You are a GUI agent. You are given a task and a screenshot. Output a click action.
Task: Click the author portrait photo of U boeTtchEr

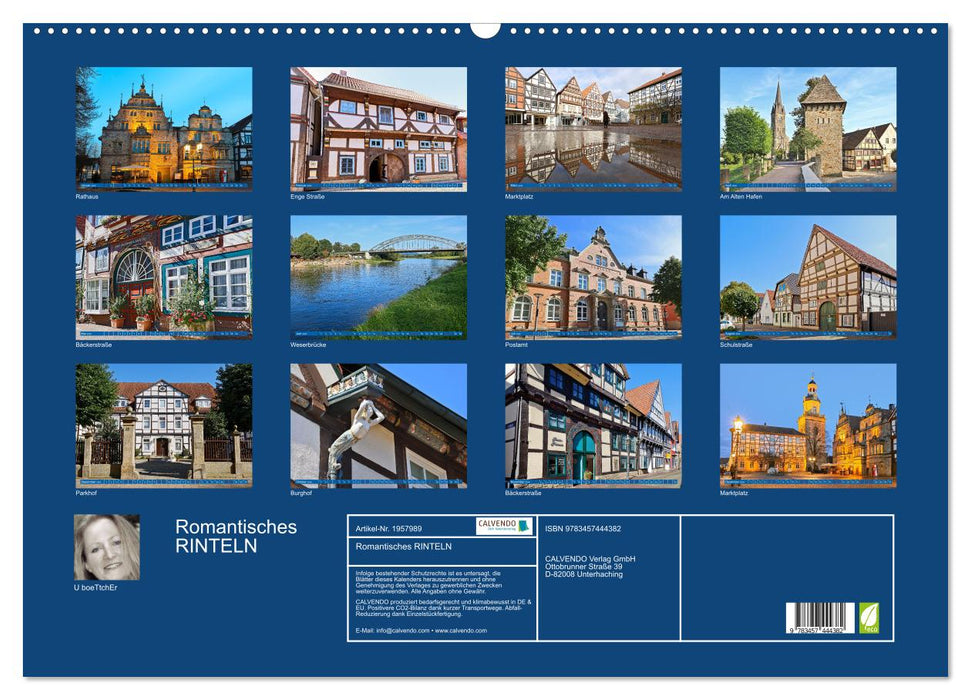[x=106, y=545]
